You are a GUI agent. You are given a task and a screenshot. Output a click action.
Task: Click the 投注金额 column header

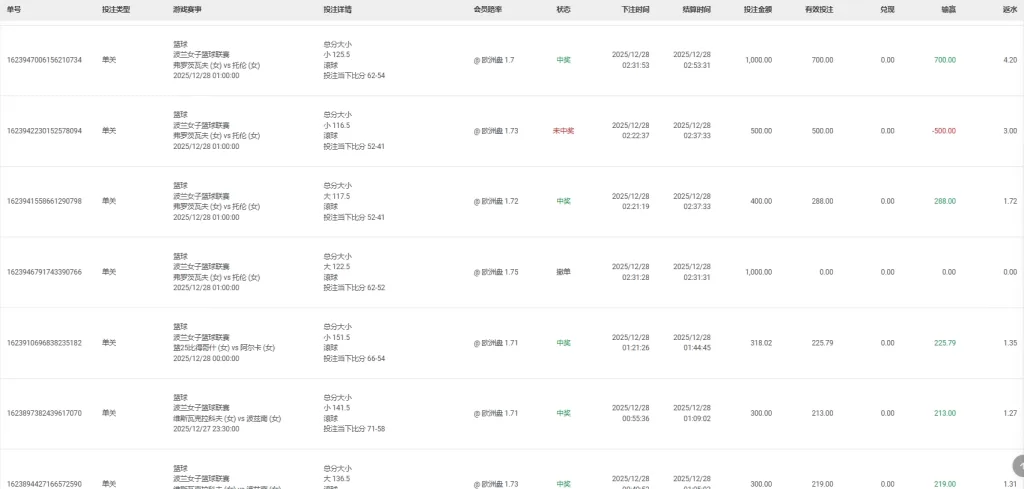757,9
